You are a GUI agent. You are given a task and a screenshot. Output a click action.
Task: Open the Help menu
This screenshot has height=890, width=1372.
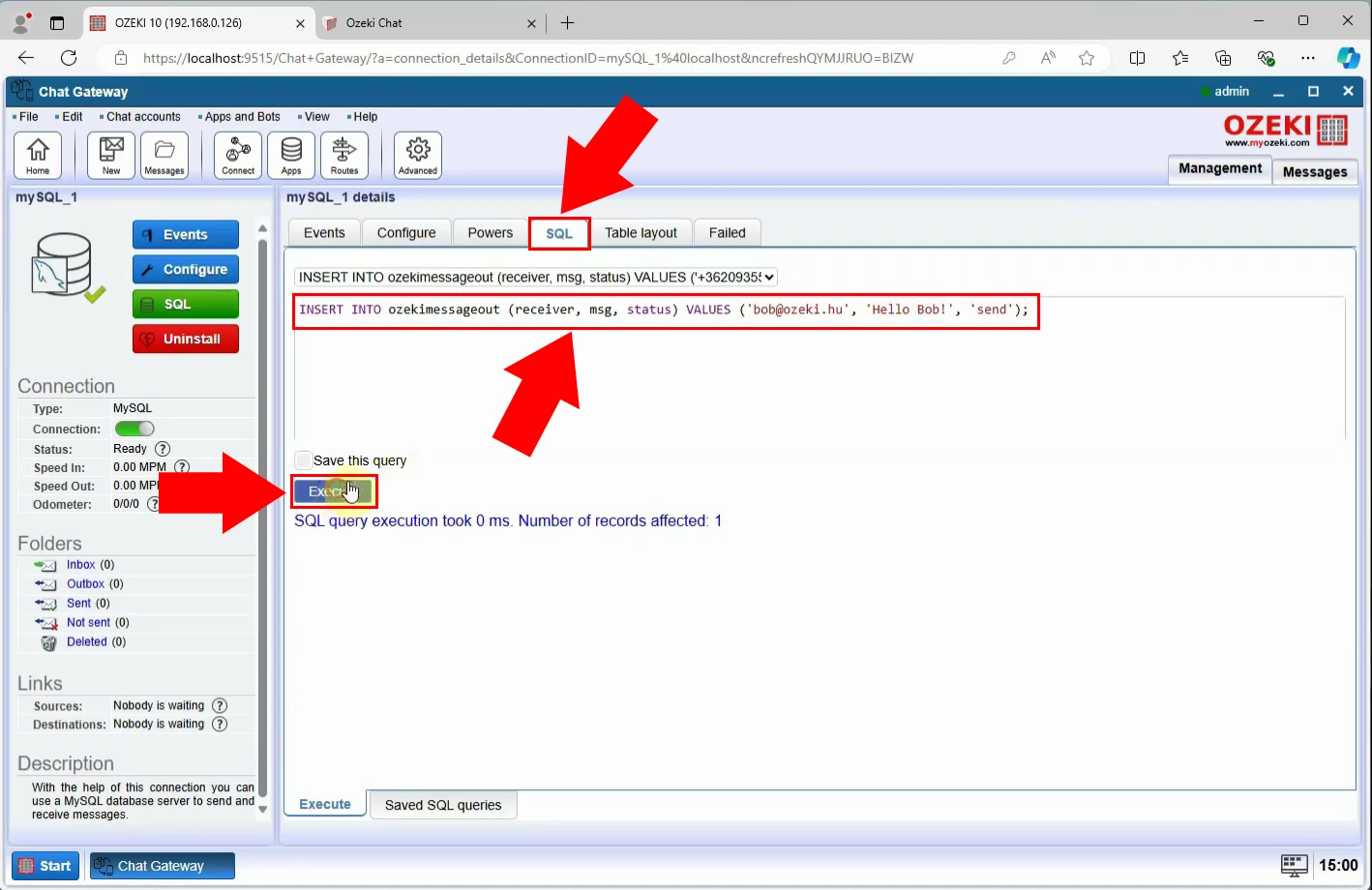tap(365, 117)
